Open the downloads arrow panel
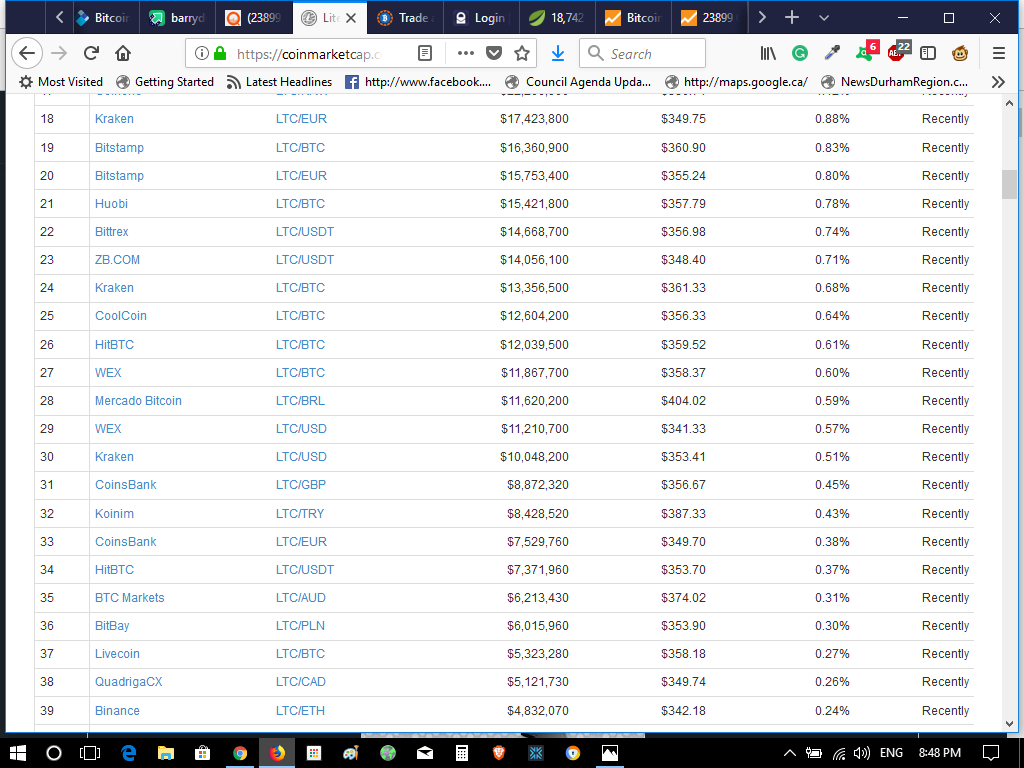 tap(558, 54)
